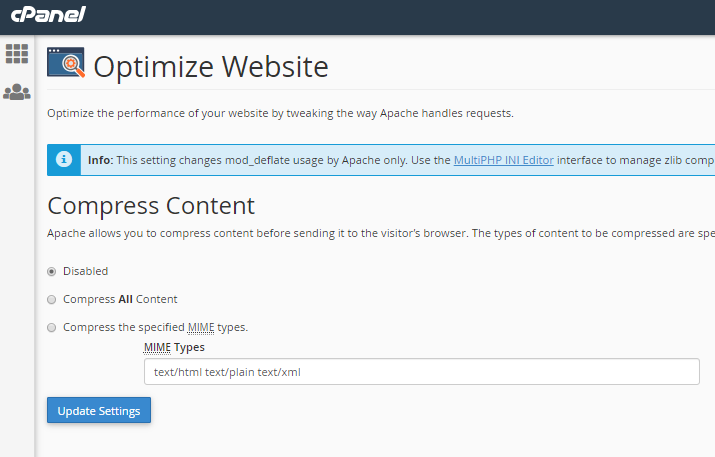Focus the MIME Types text field

(x=422, y=372)
